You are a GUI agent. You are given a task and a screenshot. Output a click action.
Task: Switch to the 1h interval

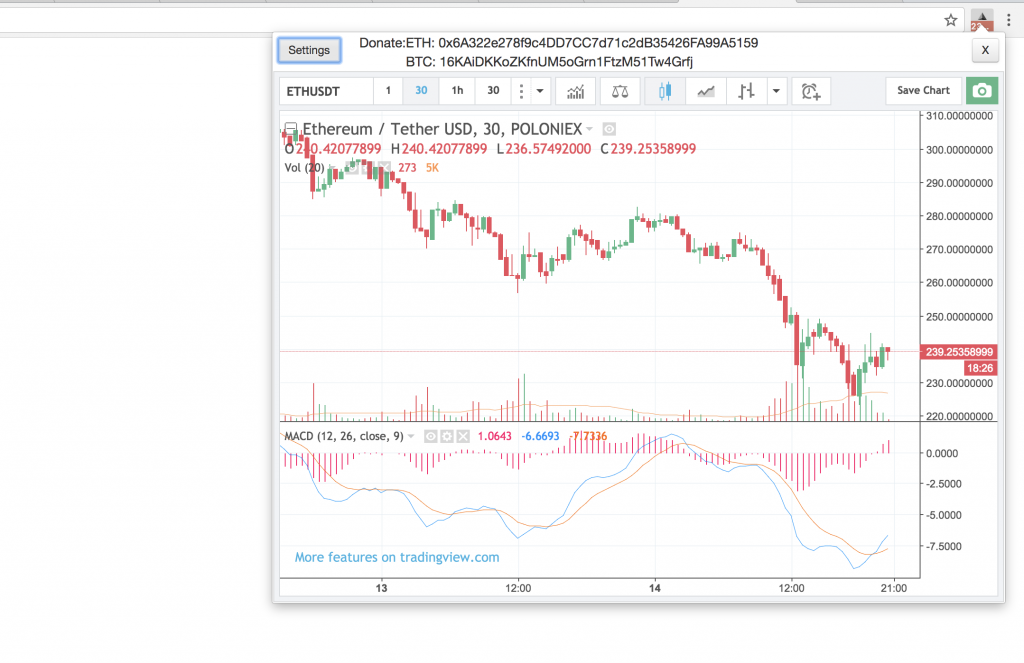tap(457, 91)
